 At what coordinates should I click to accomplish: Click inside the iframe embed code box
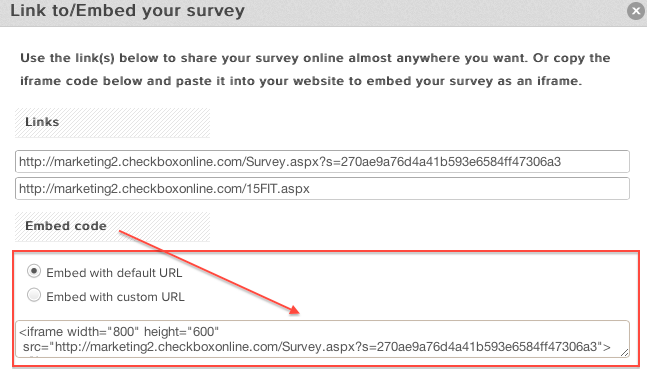(x=322, y=339)
